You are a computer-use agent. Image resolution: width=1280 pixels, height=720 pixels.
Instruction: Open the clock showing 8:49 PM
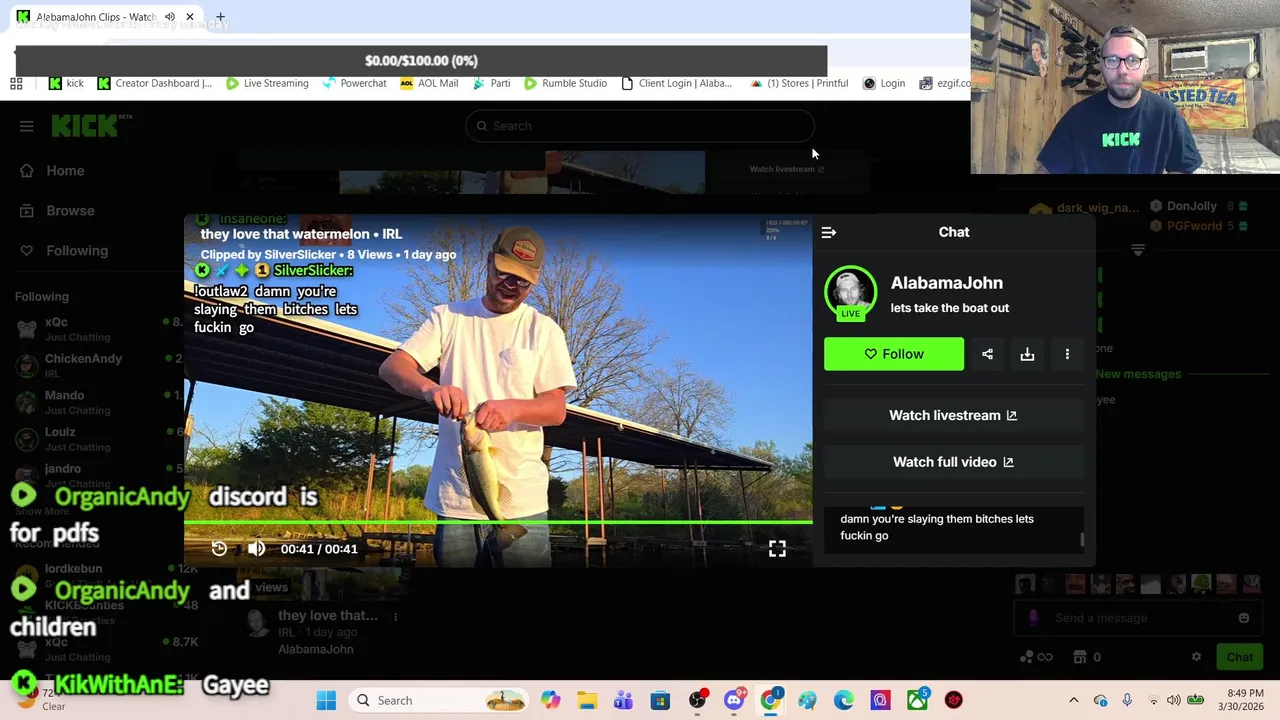coord(1240,700)
